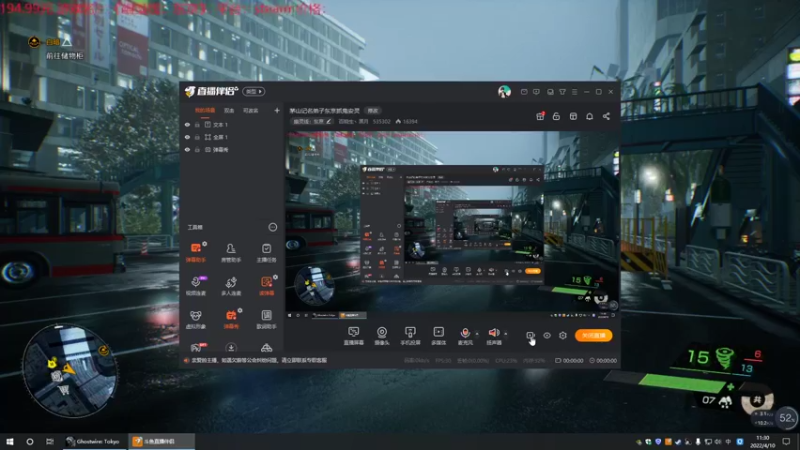The height and width of the screenshot is (450, 800).
Task: Hide the 文本 1 source layer
Action: coord(187,124)
